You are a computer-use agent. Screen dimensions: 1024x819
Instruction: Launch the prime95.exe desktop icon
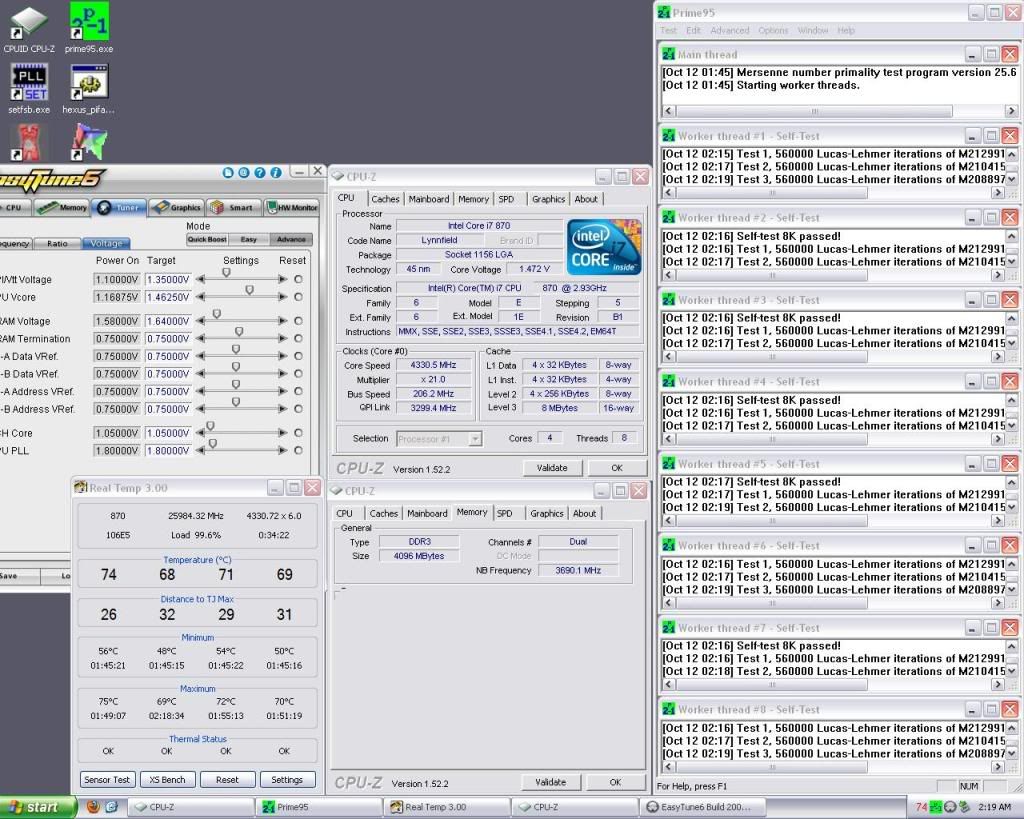point(89,29)
